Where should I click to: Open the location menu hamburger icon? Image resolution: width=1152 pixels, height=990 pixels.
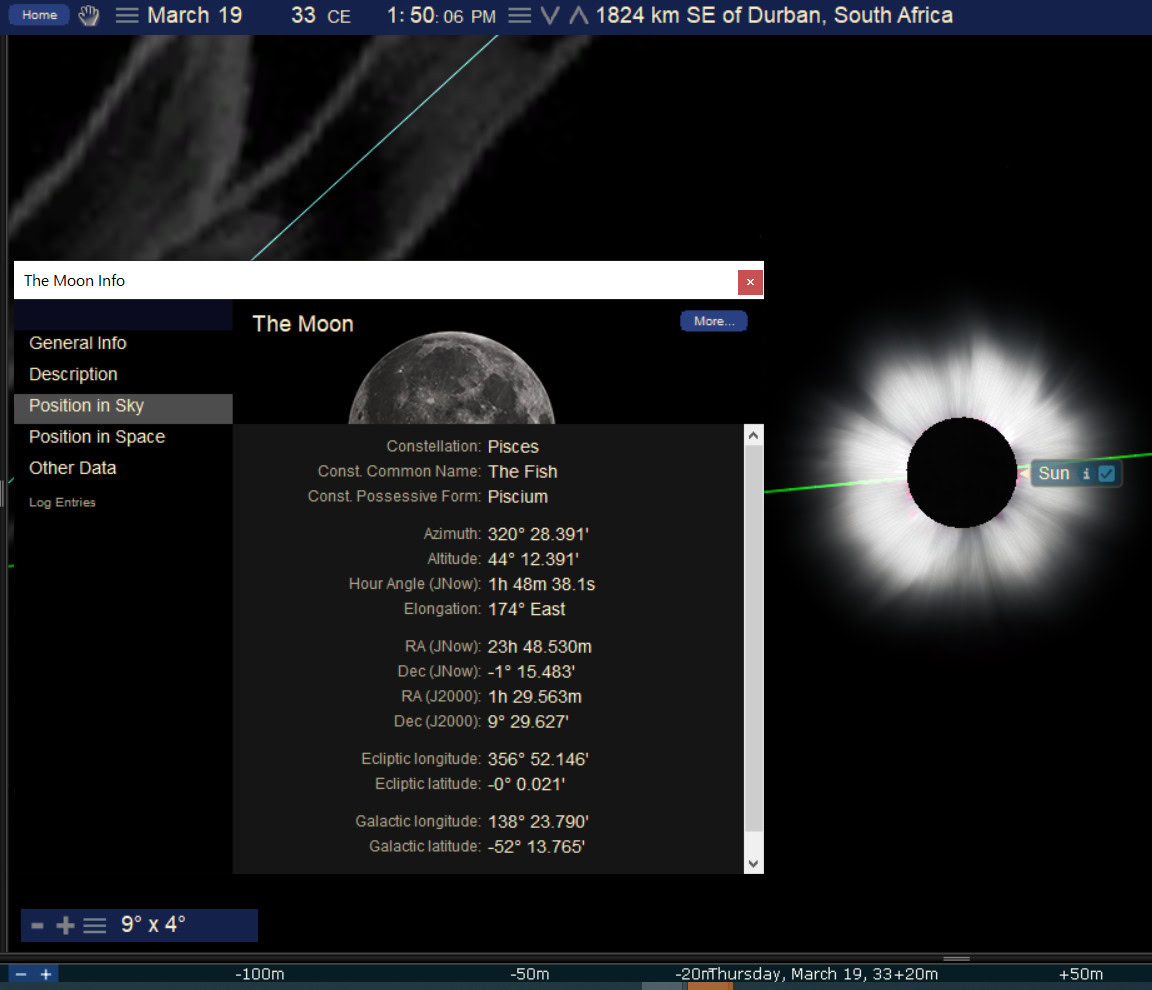point(519,15)
